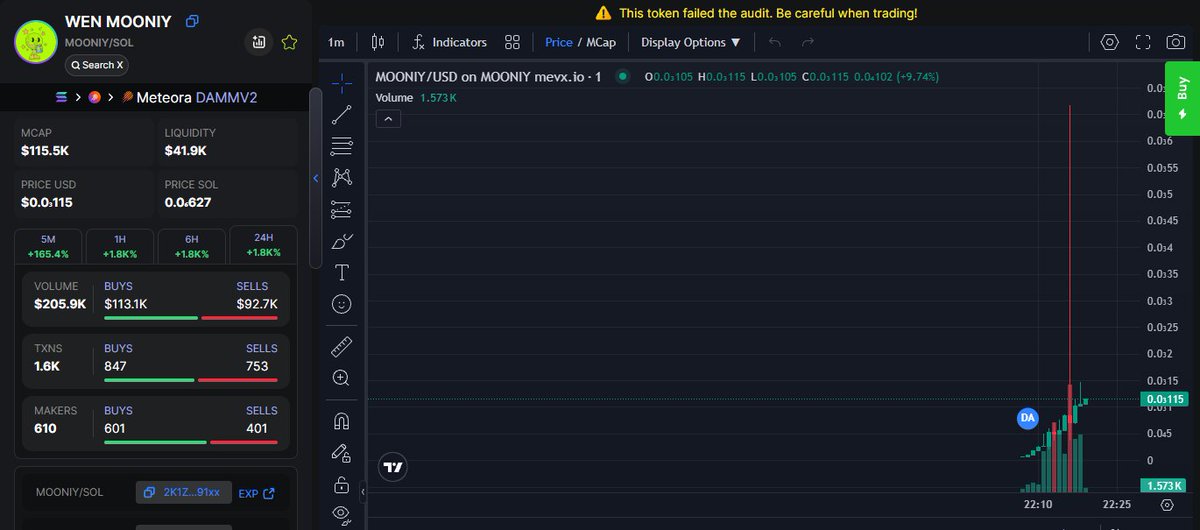
Task: Take a chart snapshot with camera icon
Action: (1177, 42)
